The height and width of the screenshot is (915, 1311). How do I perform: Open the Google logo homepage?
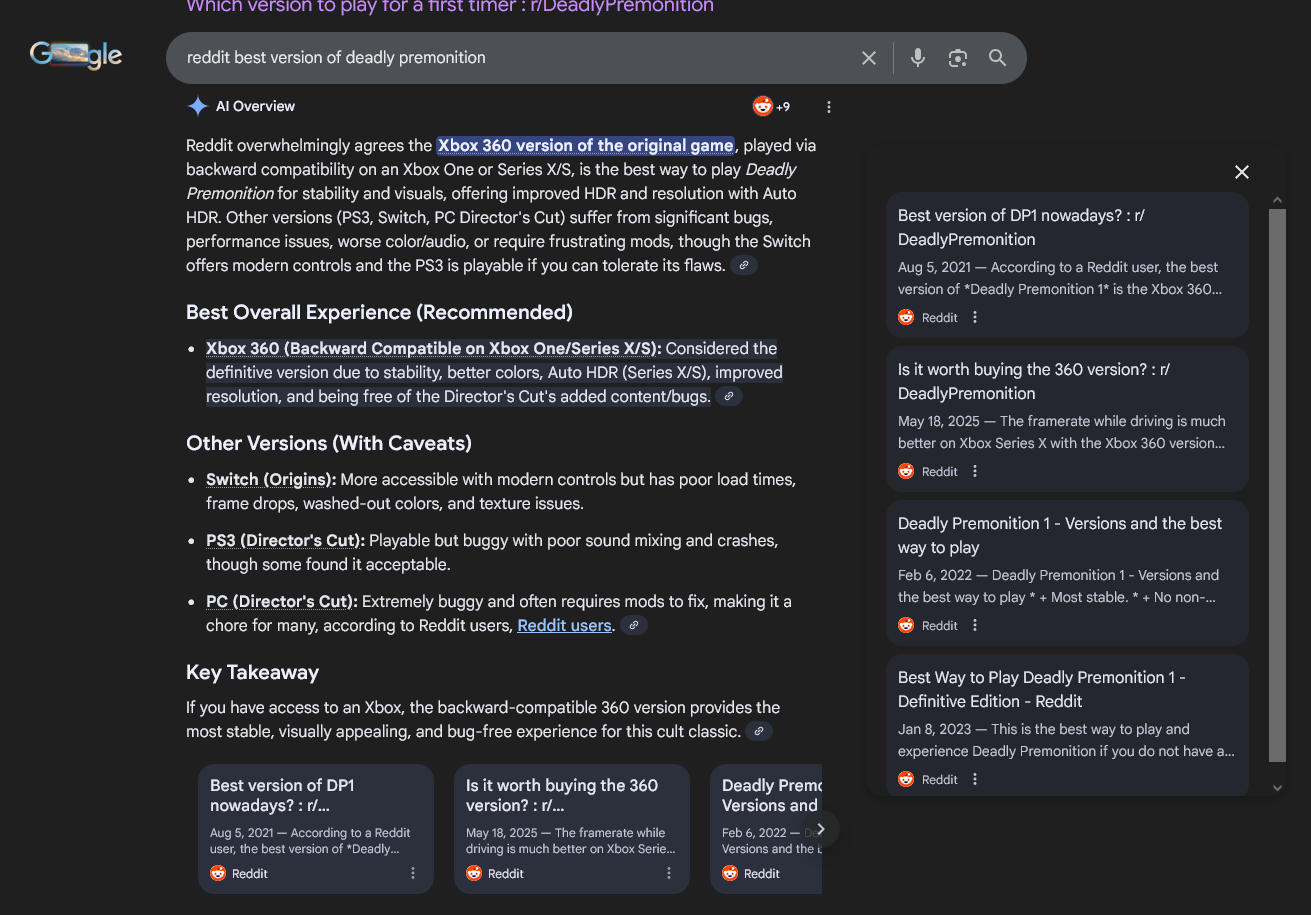pyautogui.click(x=76, y=55)
